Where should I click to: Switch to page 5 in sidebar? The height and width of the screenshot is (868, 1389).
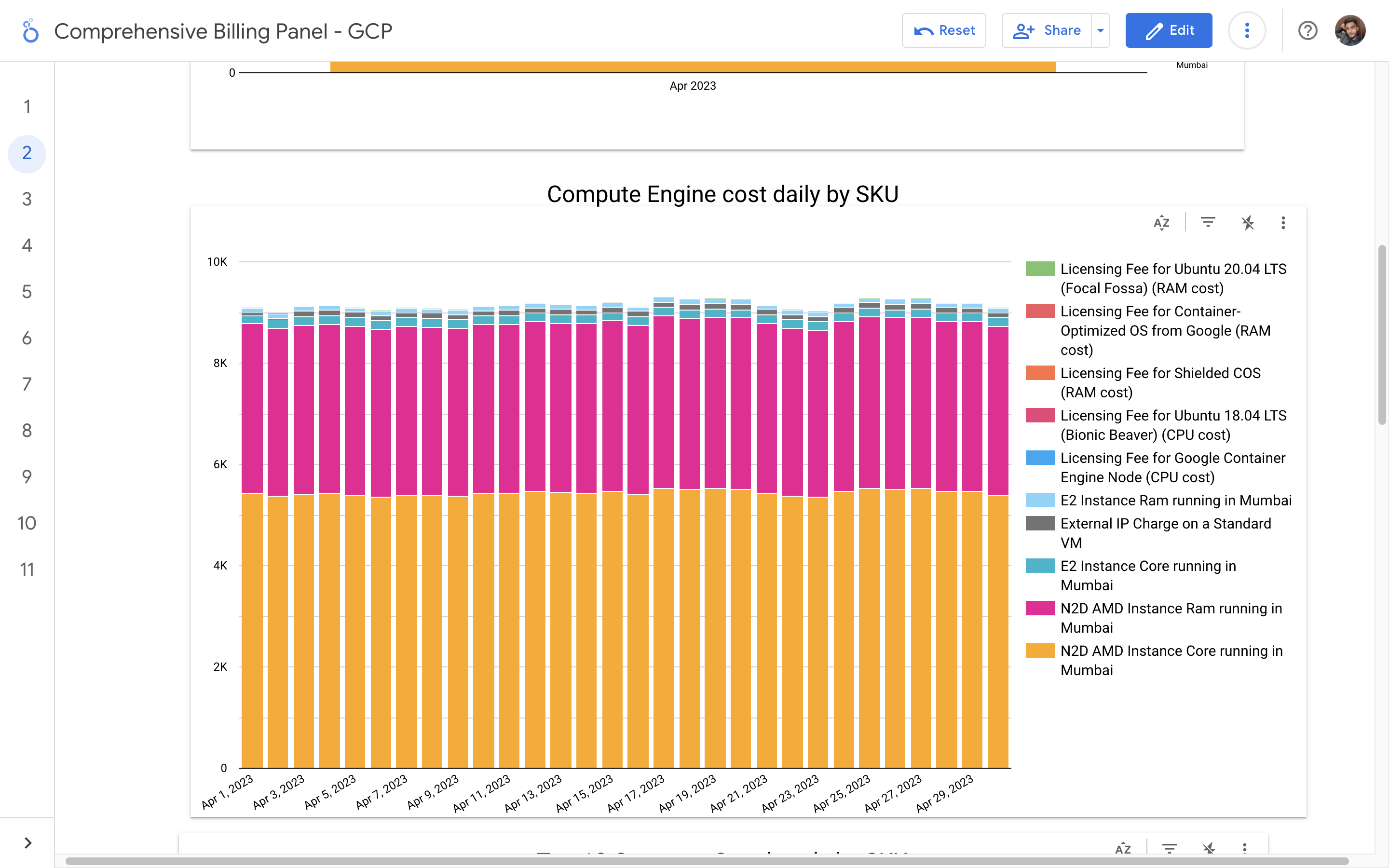point(27,292)
